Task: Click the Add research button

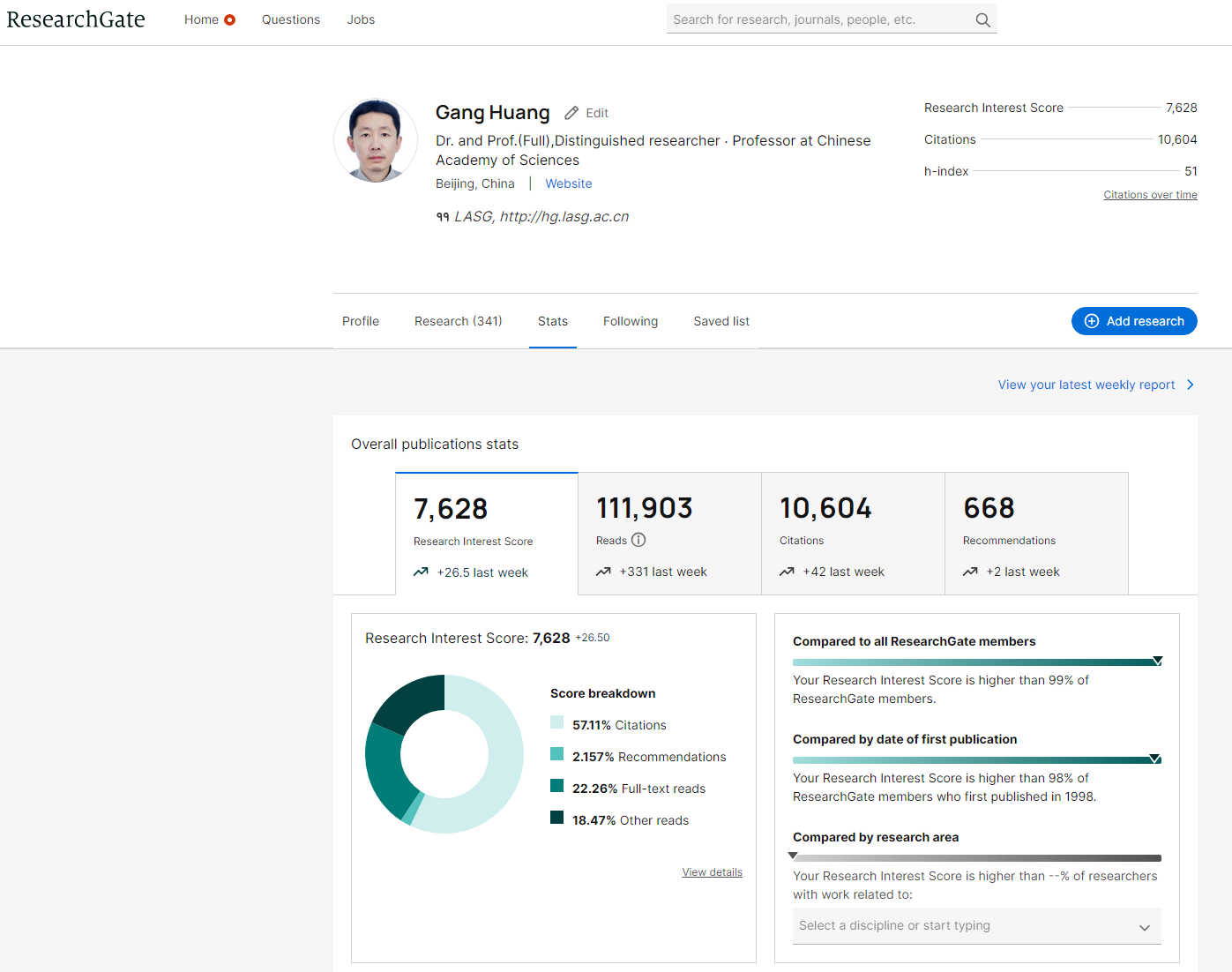Action: pos(1134,321)
